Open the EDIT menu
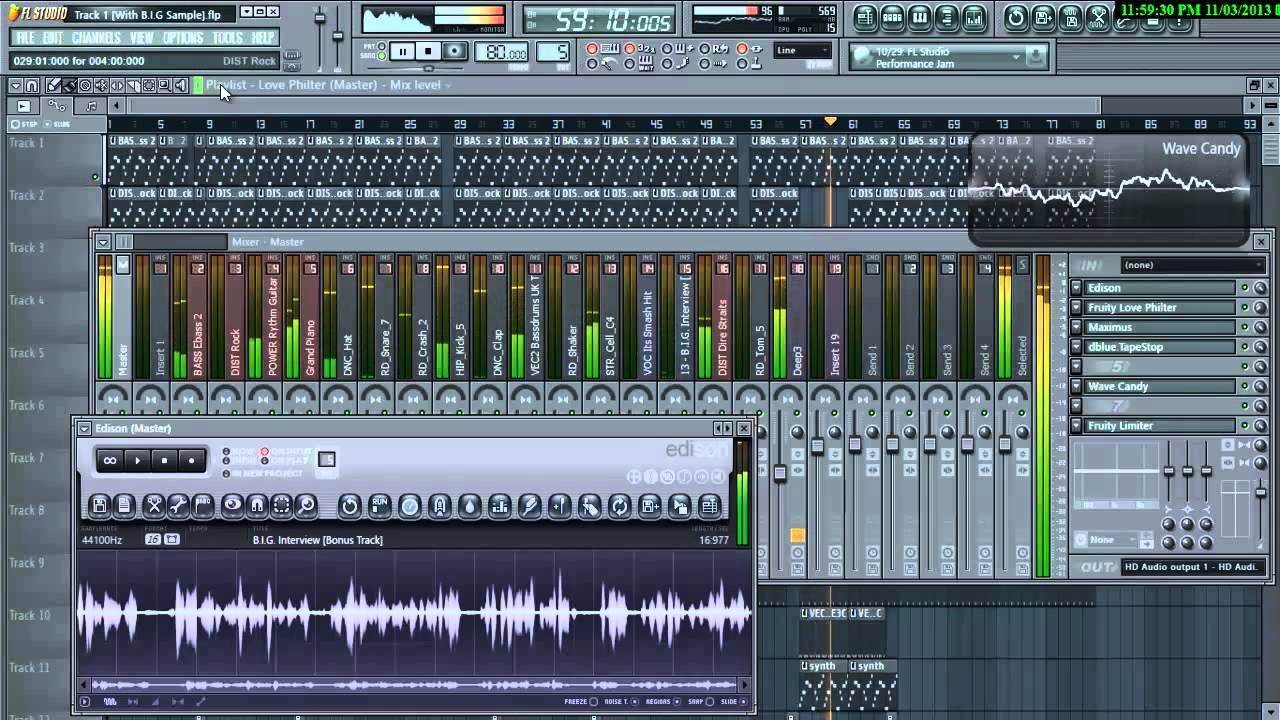The width and height of the screenshot is (1280, 720). tap(53, 38)
